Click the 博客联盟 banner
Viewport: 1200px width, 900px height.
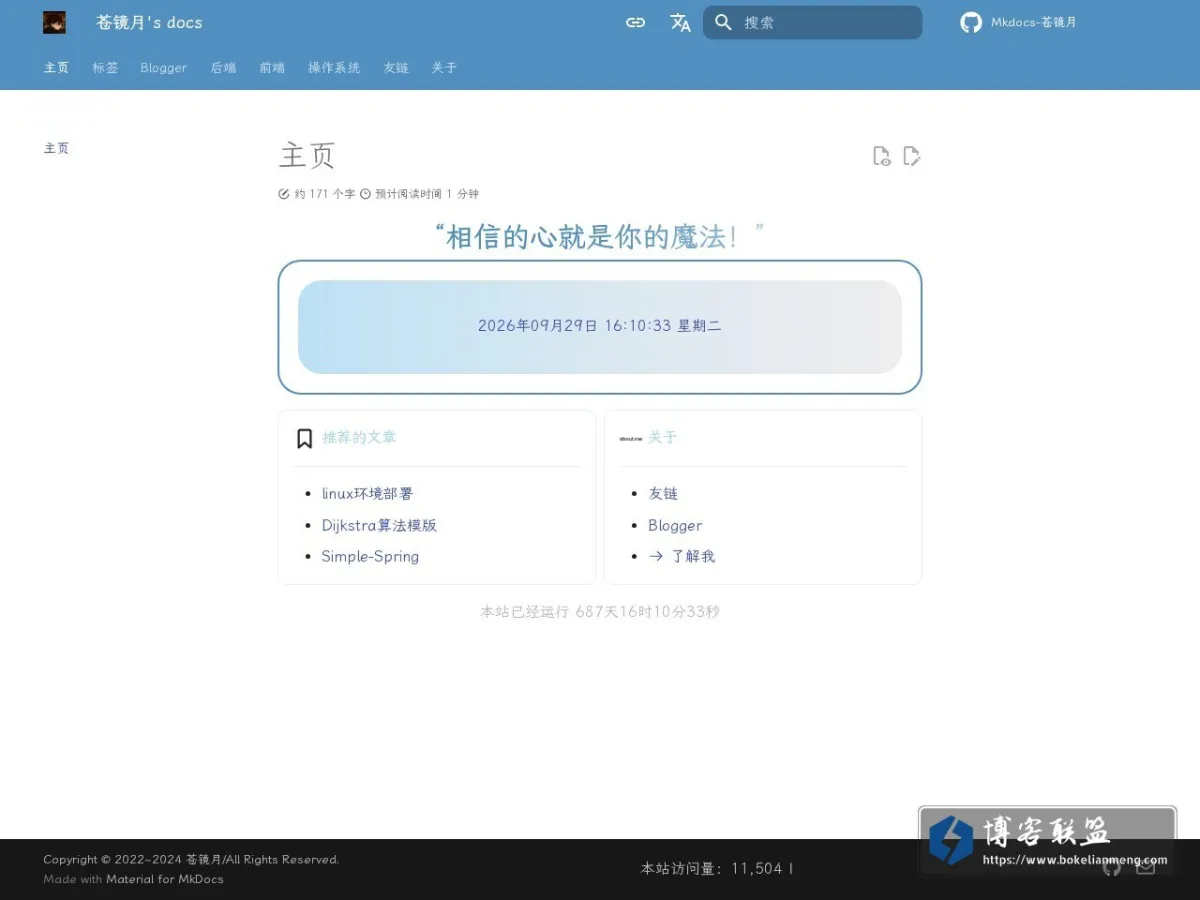click(1048, 840)
